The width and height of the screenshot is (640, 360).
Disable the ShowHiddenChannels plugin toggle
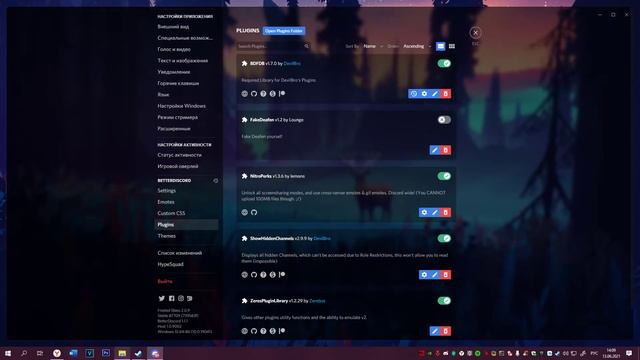pos(444,238)
